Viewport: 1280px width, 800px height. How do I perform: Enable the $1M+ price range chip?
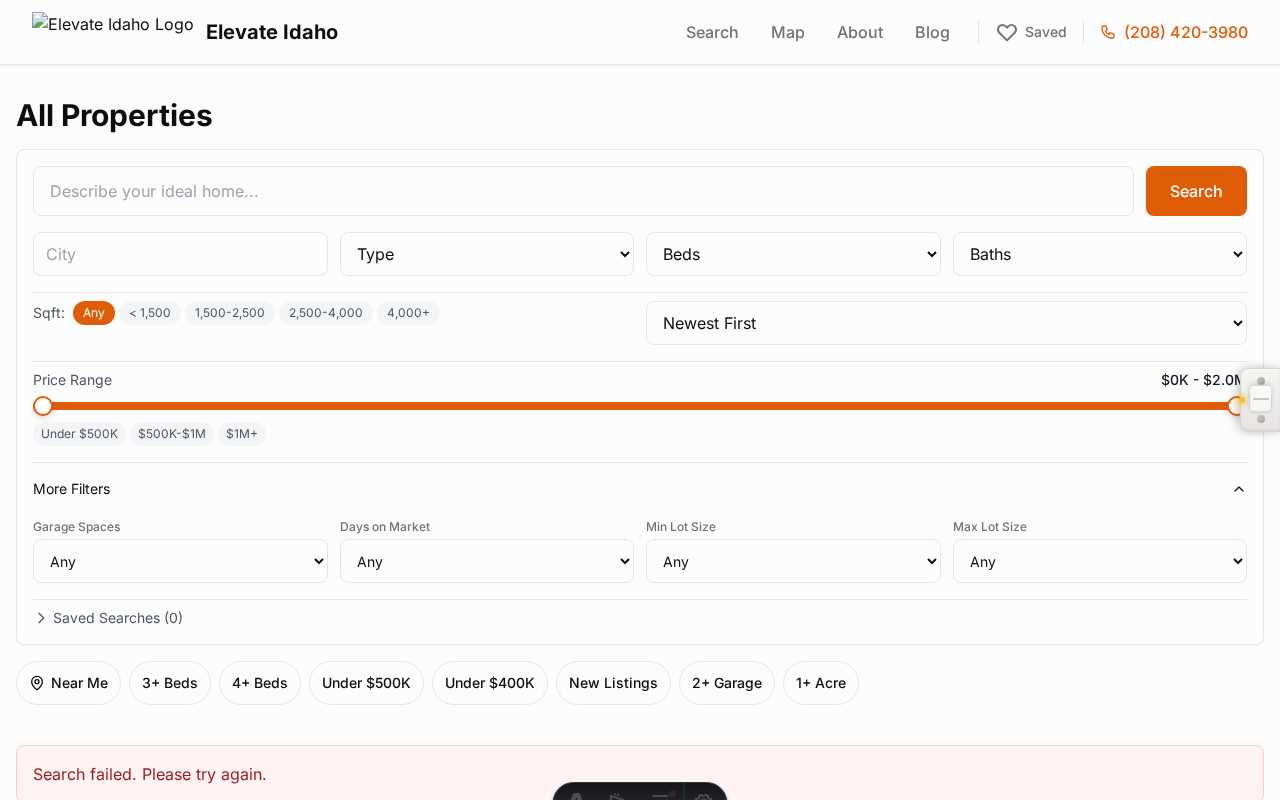tap(241, 434)
